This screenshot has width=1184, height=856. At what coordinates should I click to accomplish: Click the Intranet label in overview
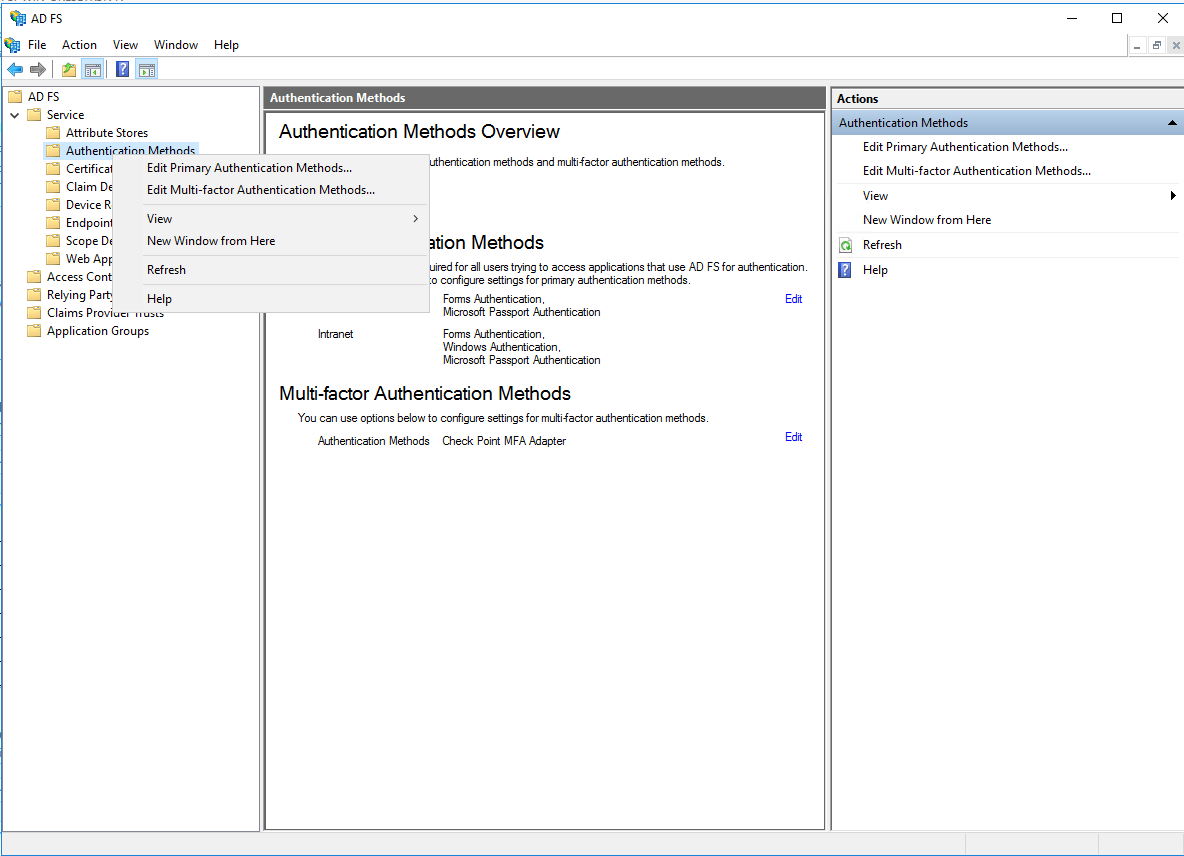[x=335, y=334]
